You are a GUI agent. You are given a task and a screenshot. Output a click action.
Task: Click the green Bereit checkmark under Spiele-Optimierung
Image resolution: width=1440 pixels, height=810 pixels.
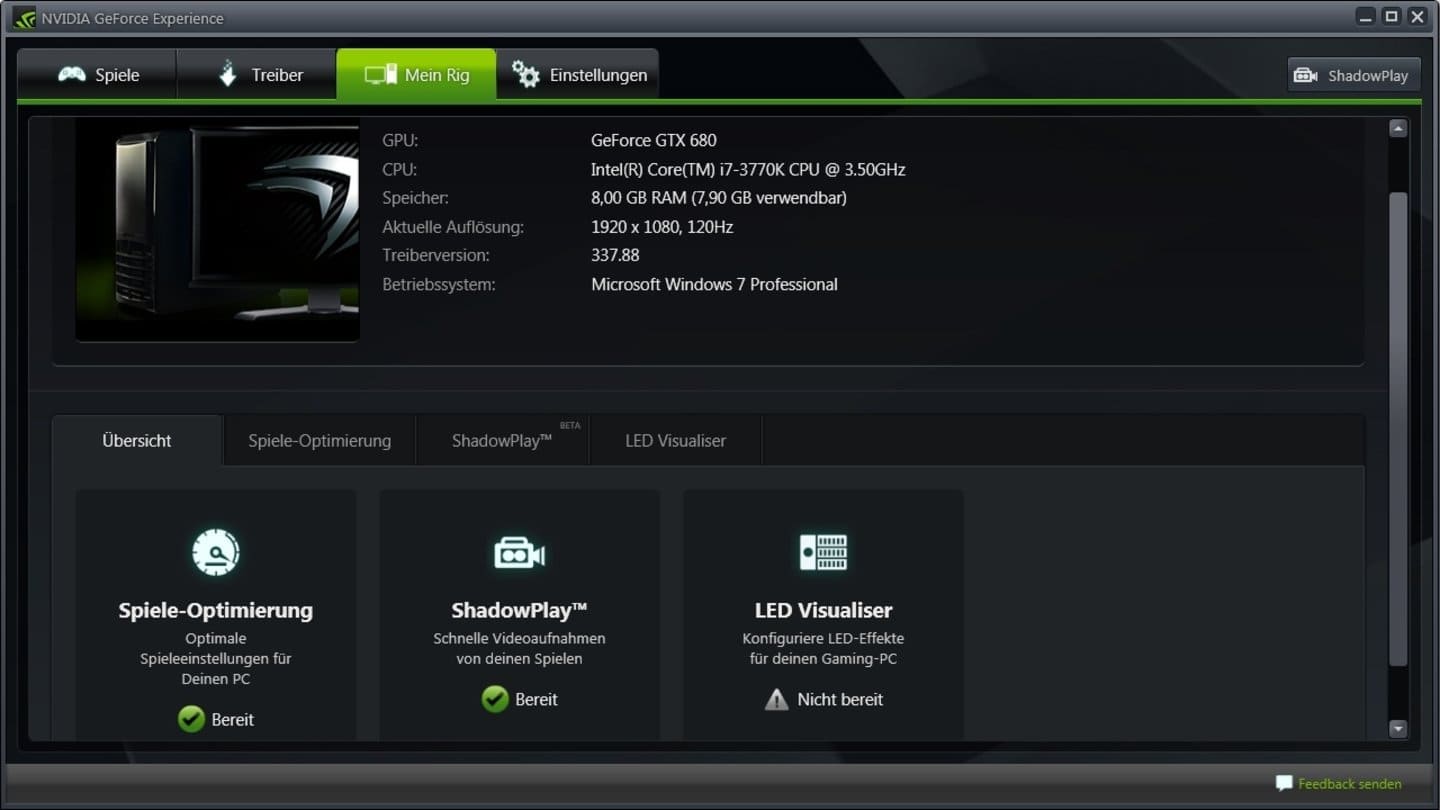191,719
